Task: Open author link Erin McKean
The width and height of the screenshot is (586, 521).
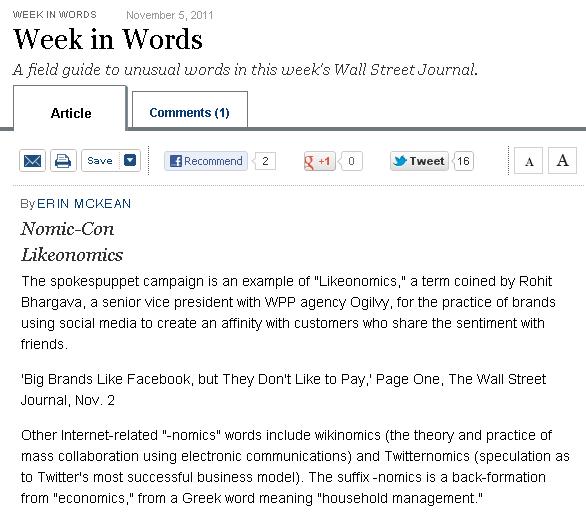Action: point(84,204)
